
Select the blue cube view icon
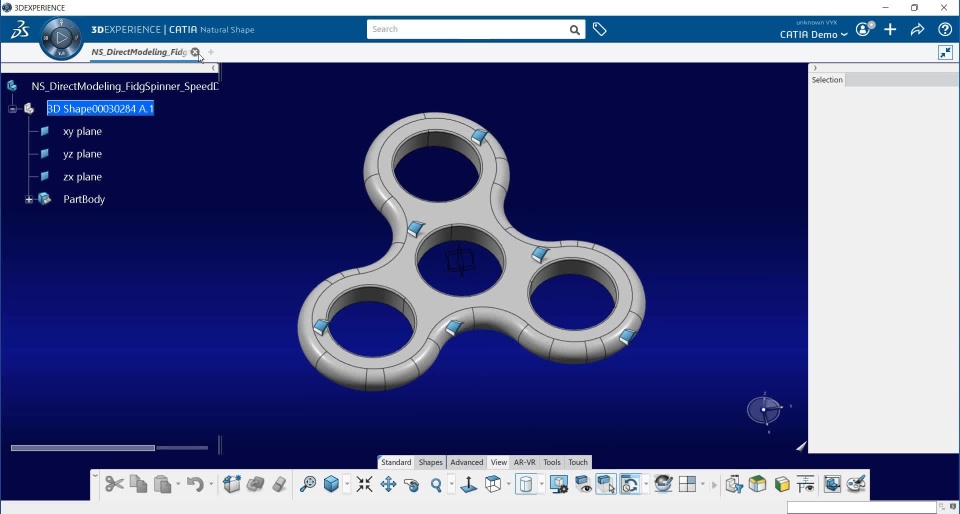331,485
